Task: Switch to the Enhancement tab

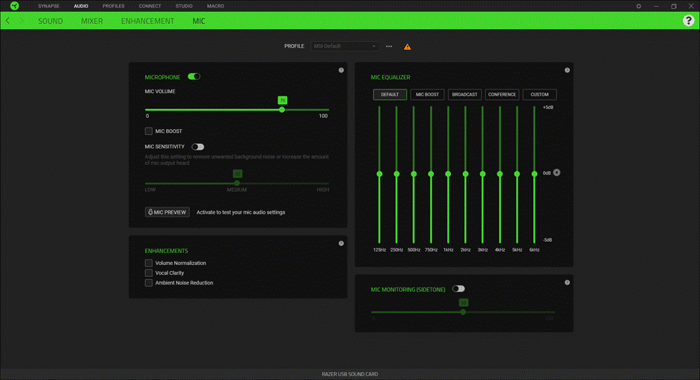Action: click(147, 21)
